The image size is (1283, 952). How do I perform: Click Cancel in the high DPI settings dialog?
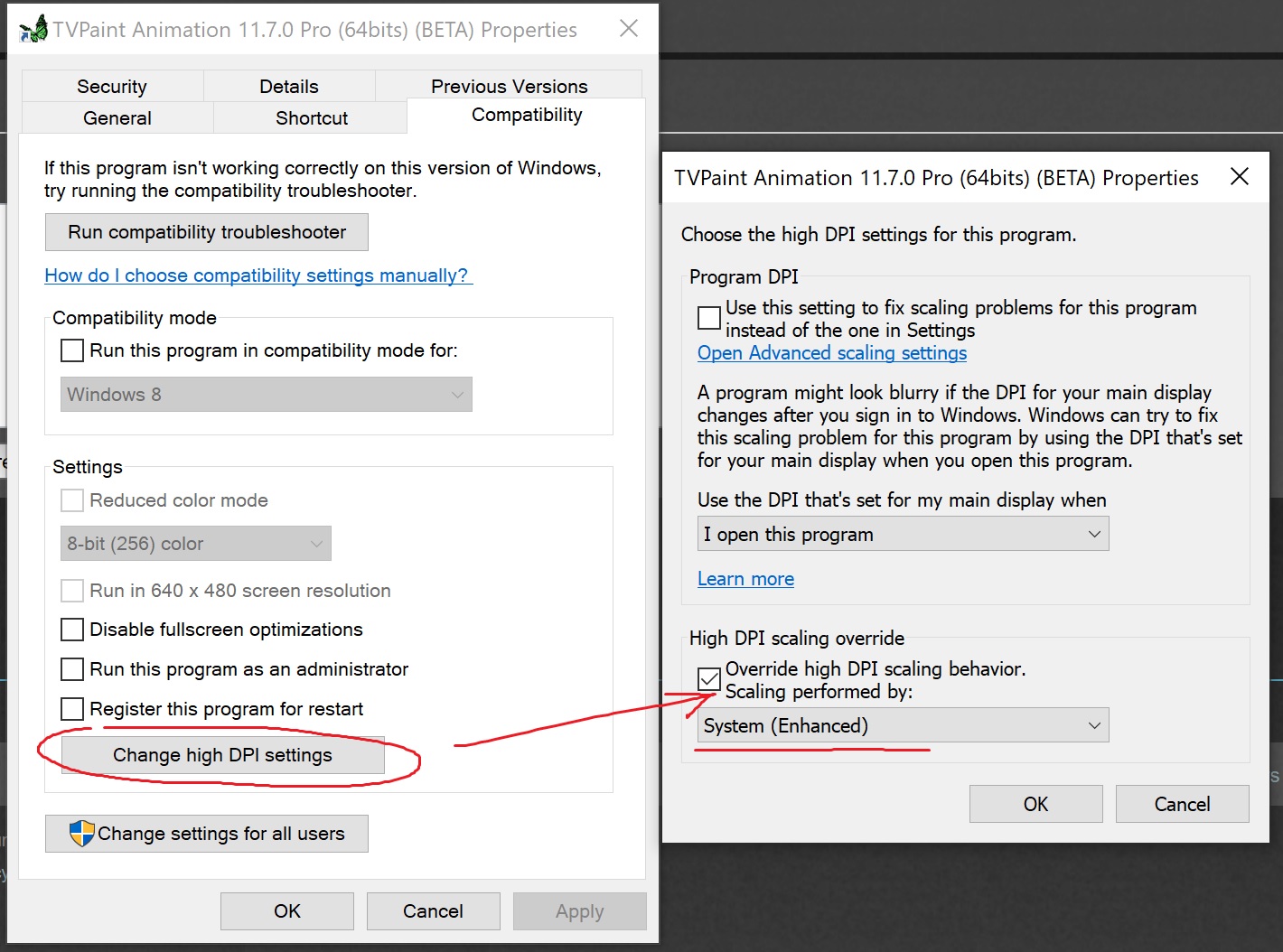pos(1183,804)
